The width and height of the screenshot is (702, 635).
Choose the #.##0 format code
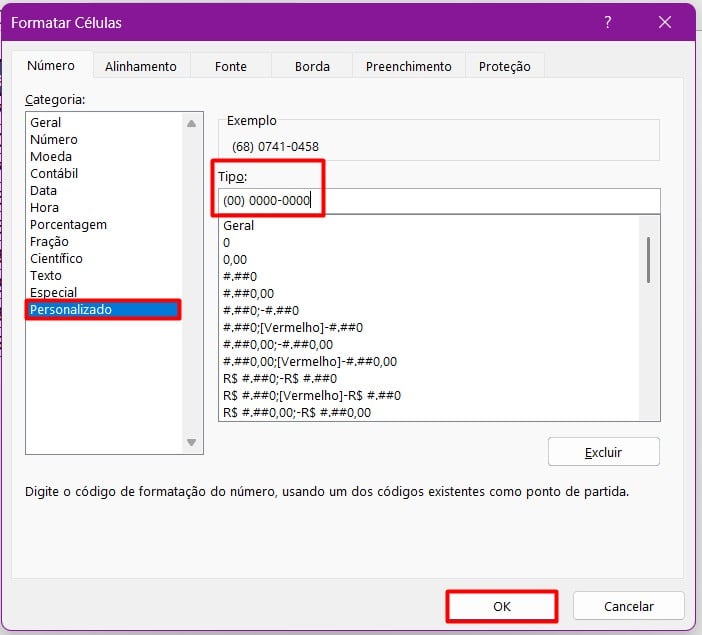(x=429, y=276)
